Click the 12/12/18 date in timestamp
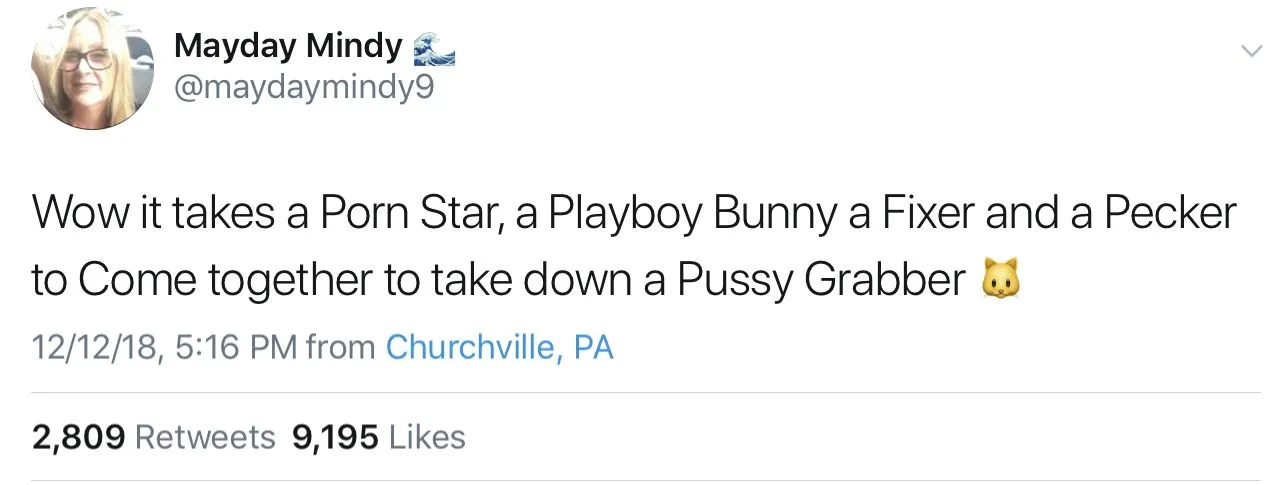Viewport: 1276px width, 485px height. point(93,347)
